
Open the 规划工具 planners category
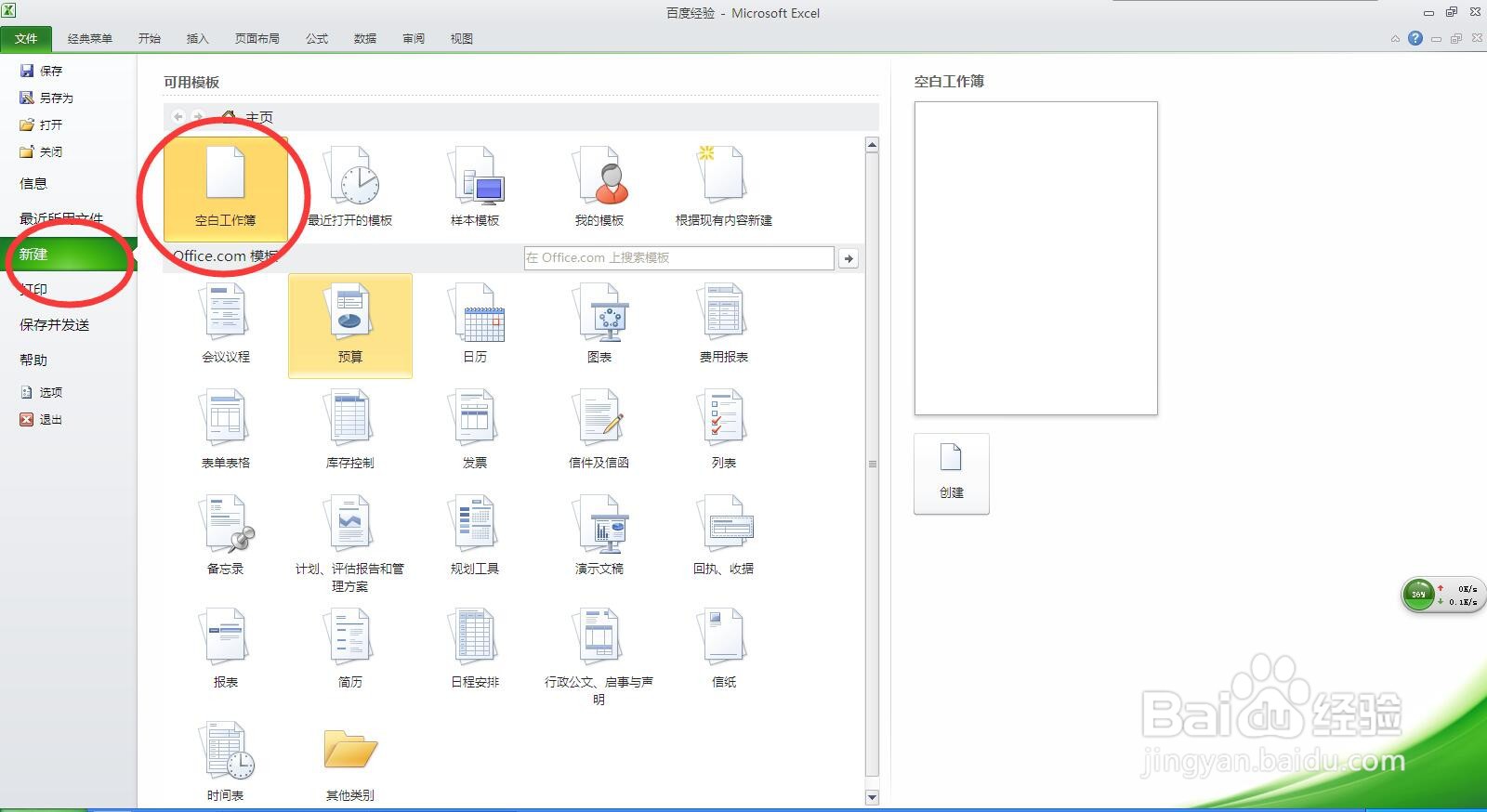point(475,536)
